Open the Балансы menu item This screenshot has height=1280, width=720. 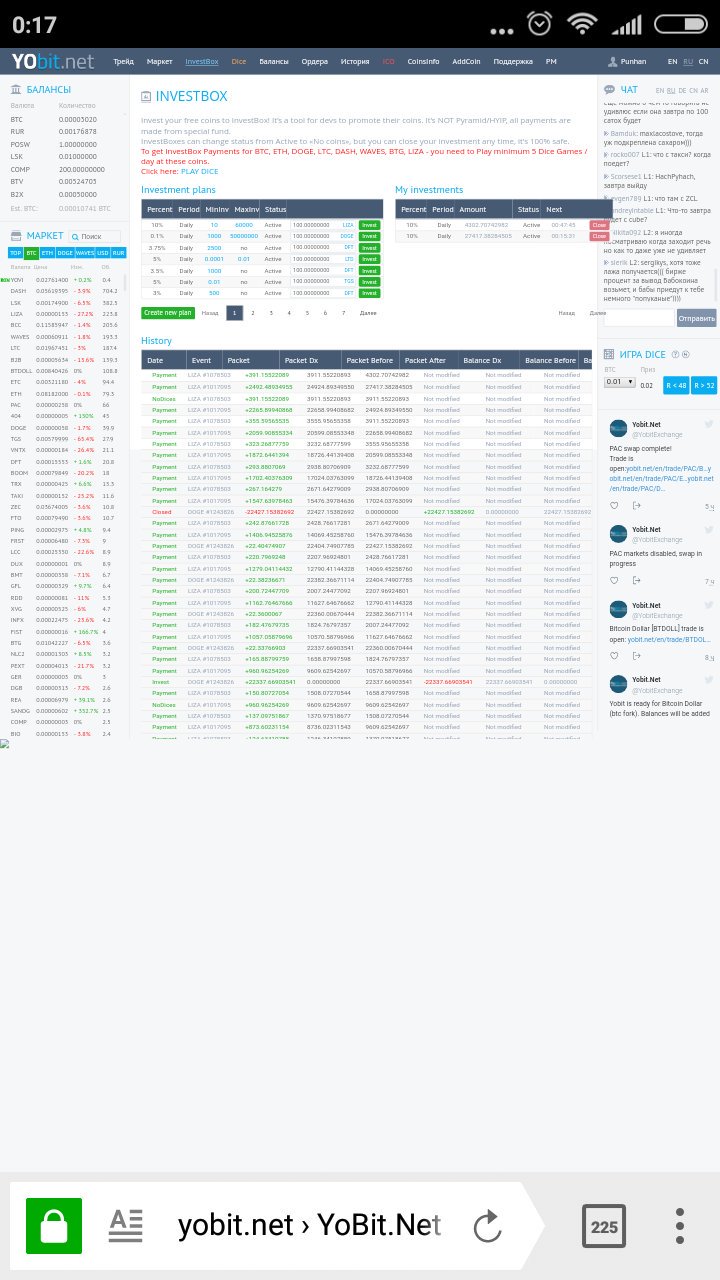(274, 62)
